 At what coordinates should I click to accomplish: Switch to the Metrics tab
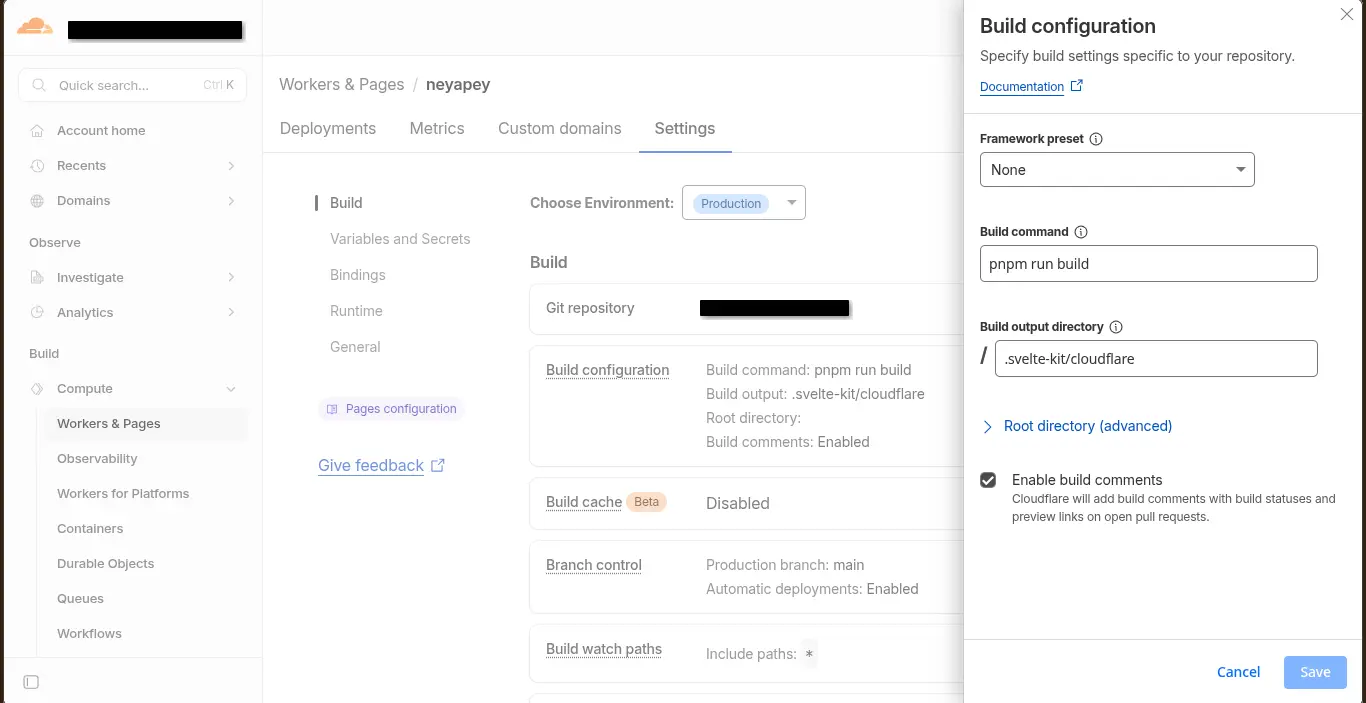point(437,129)
